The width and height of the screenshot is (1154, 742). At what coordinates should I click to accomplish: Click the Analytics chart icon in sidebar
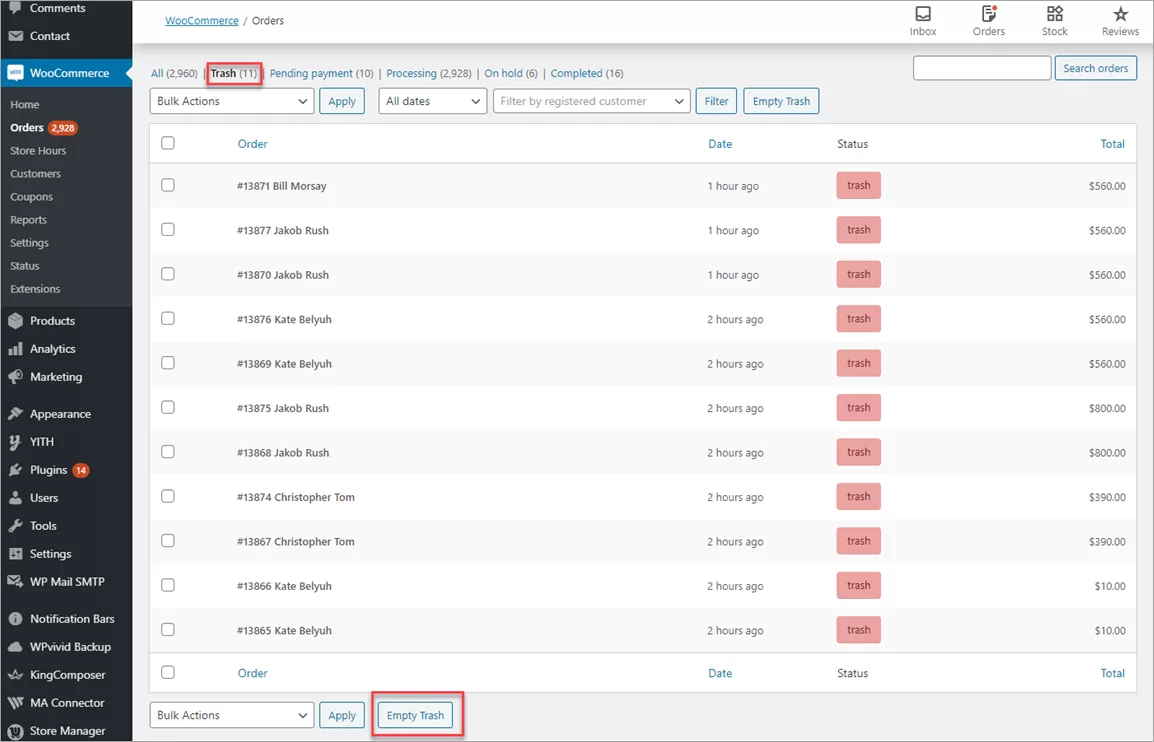tap(15, 349)
